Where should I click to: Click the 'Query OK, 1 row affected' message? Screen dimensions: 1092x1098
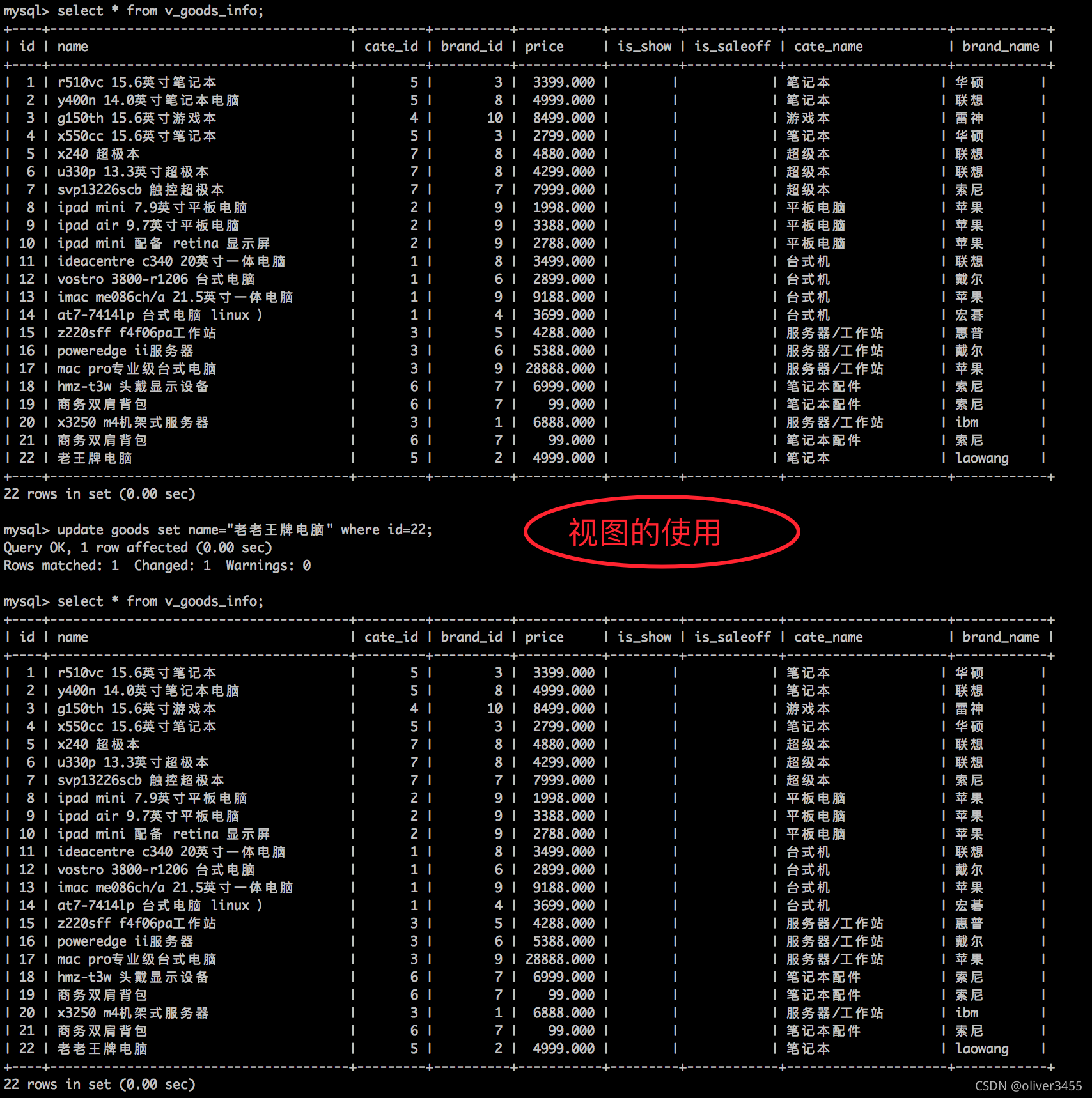(x=138, y=548)
